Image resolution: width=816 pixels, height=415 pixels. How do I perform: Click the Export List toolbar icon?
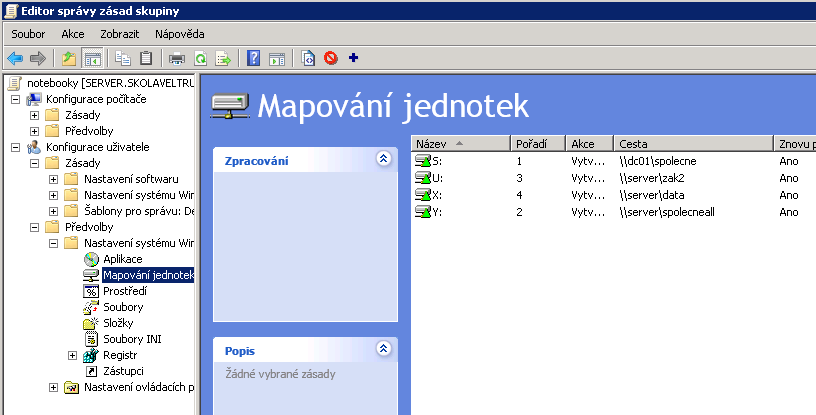(x=223, y=58)
